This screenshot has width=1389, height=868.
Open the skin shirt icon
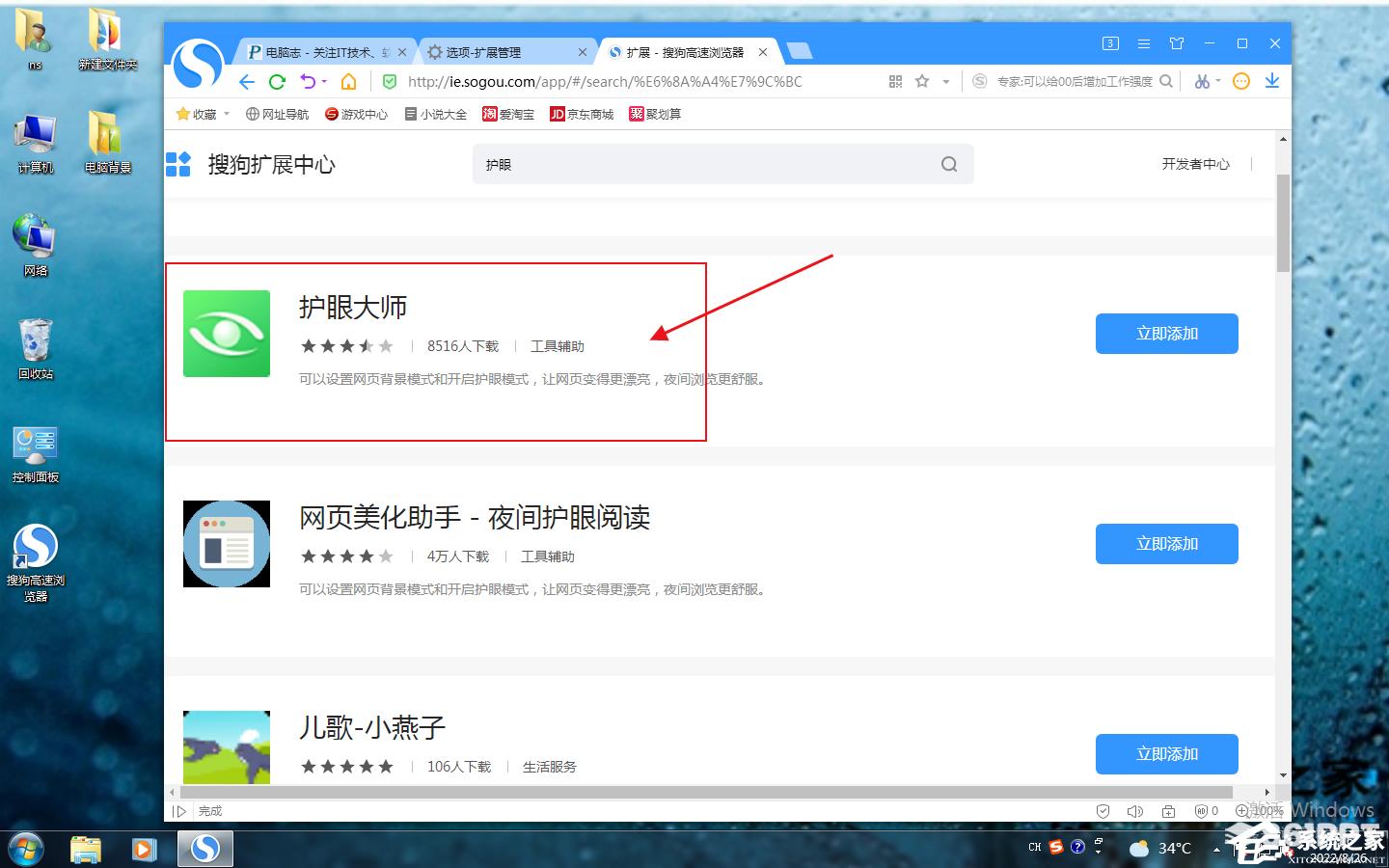click(1177, 43)
